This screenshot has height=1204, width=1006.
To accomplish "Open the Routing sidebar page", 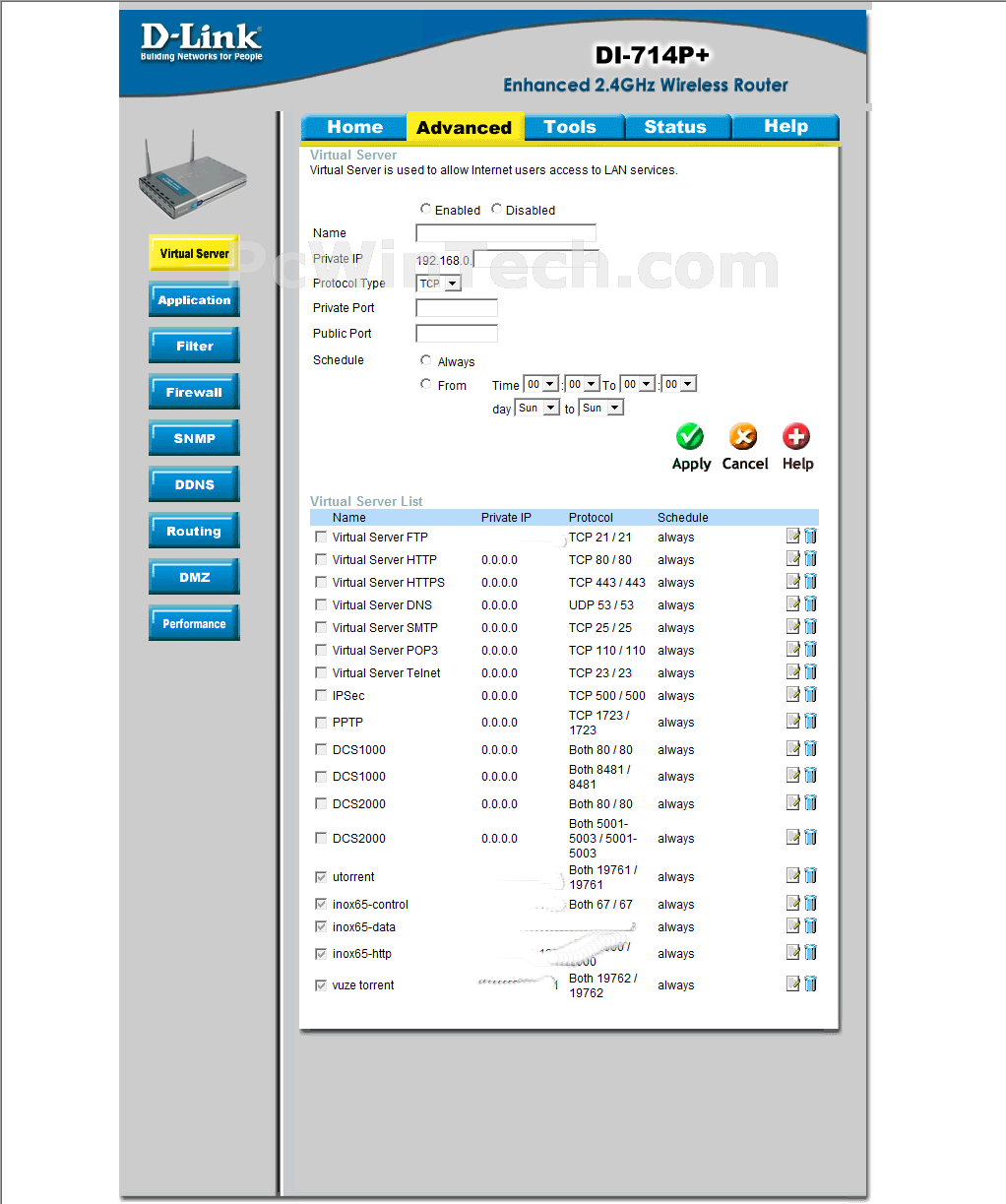I will pyautogui.click(x=194, y=531).
